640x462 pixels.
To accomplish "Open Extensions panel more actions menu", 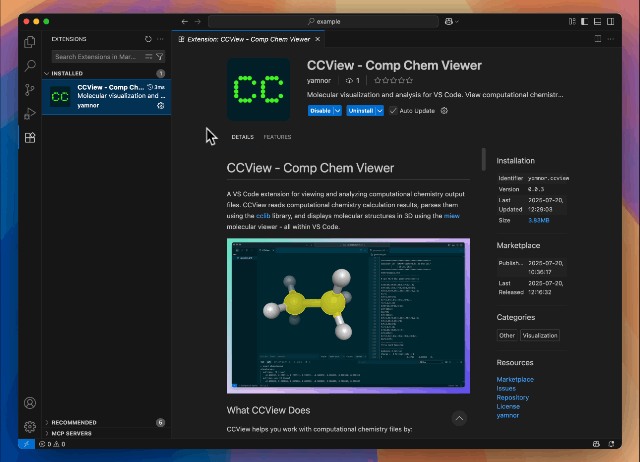I will (x=160, y=39).
